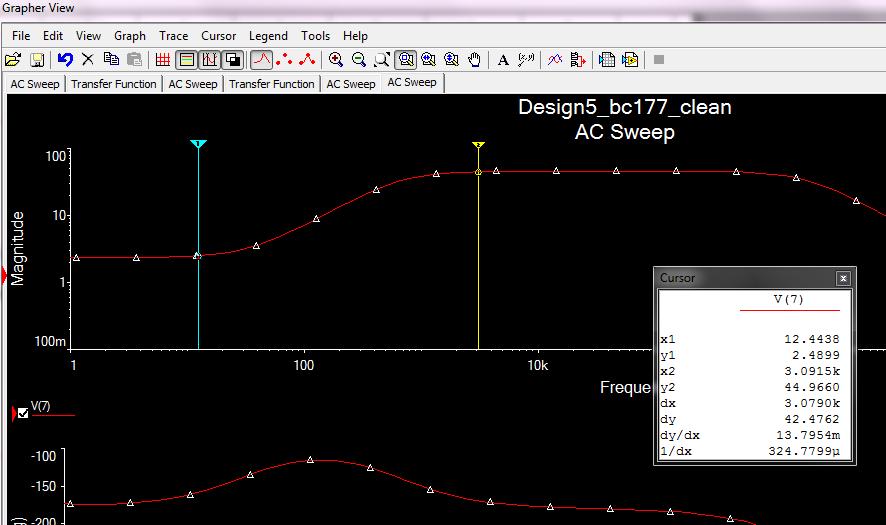Screen dimensions: 886x525
Task: Click the export trace arrow icon
Action: (577, 59)
